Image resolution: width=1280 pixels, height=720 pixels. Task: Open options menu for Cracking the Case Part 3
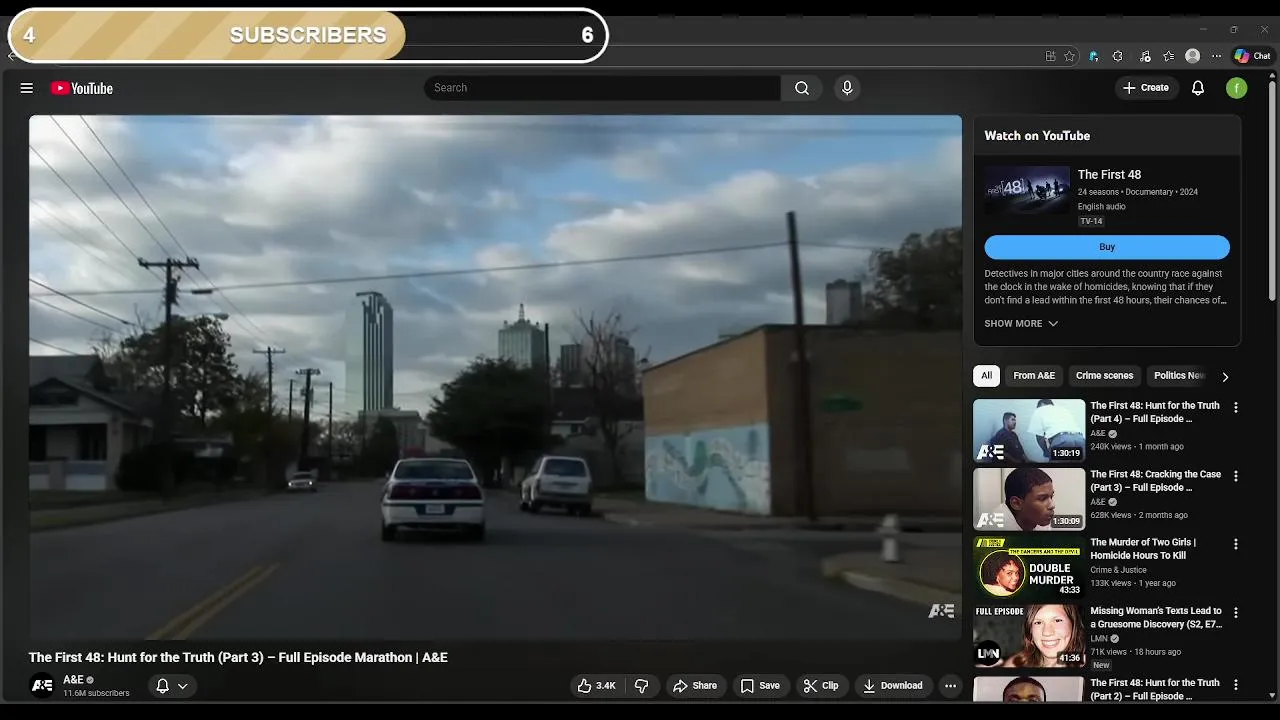pos(1236,476)
